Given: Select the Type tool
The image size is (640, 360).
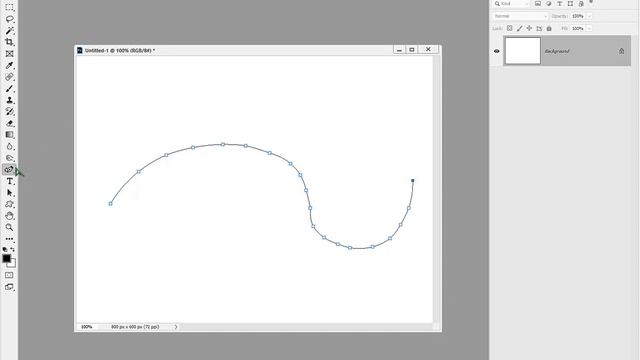Looking at the screenshot, I should [9, 181].
